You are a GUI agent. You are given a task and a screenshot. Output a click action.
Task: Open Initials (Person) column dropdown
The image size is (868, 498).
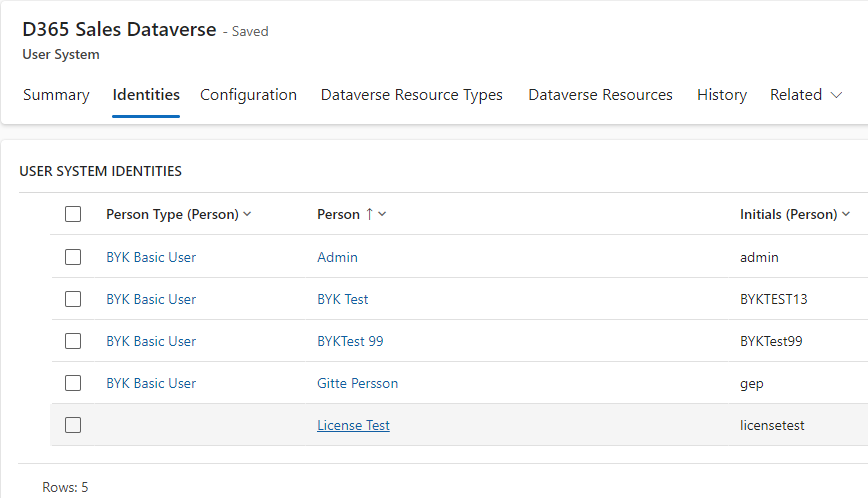pyautogui.click(x=794, y=214)
